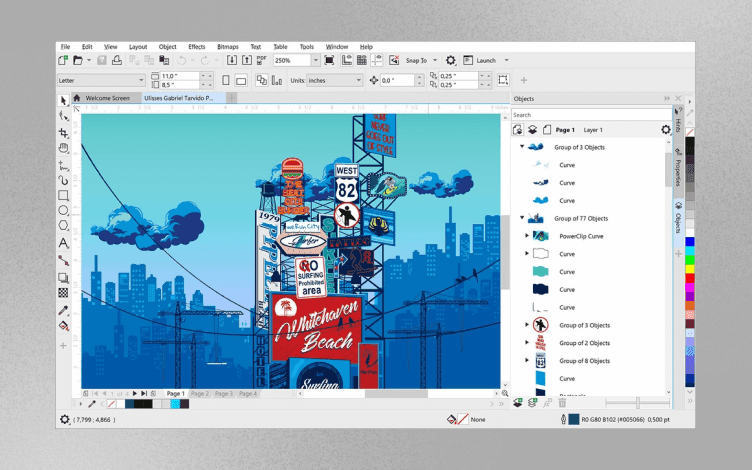Switch to Page 2 tab
This screenshot has height=470, width=752.
click(x=200, y=393)
